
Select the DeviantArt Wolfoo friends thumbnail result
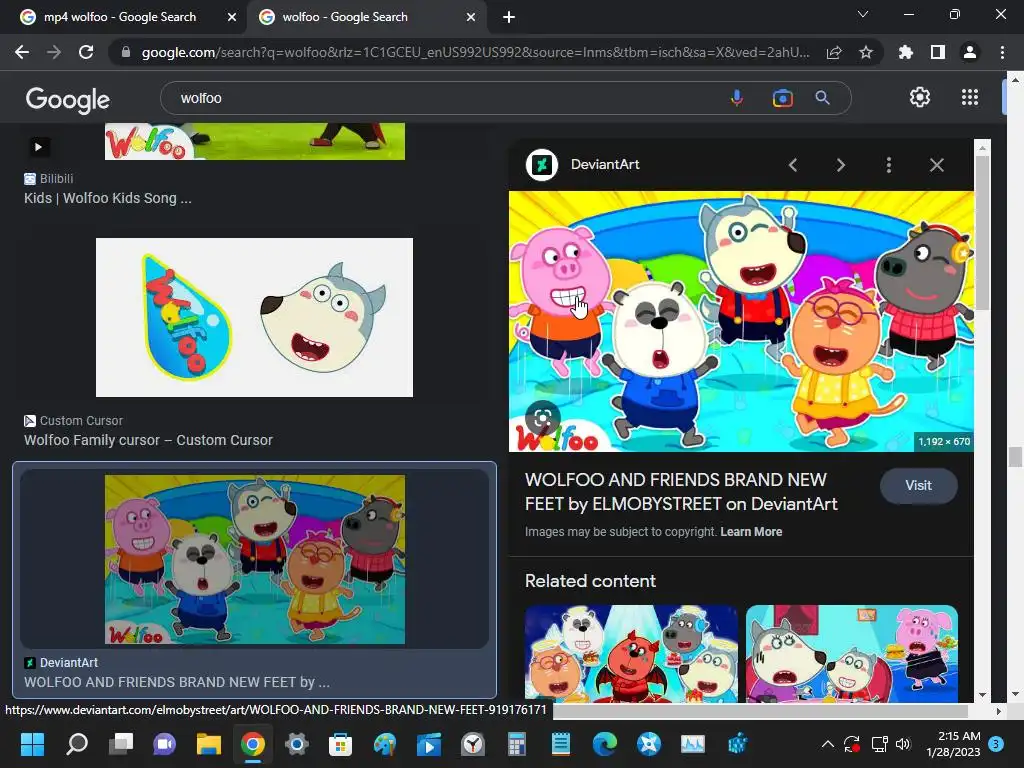[255, 559]
